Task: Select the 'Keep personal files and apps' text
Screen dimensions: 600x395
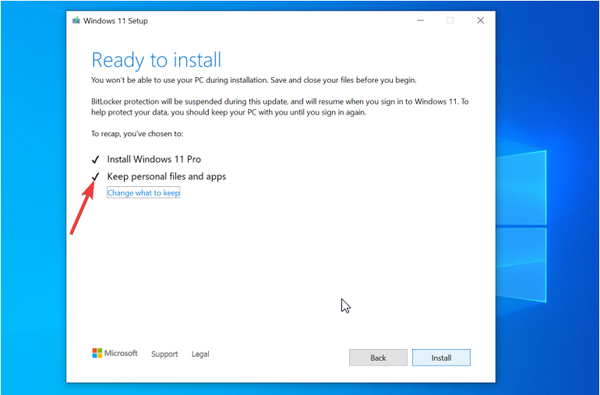Action: [166, 176]
